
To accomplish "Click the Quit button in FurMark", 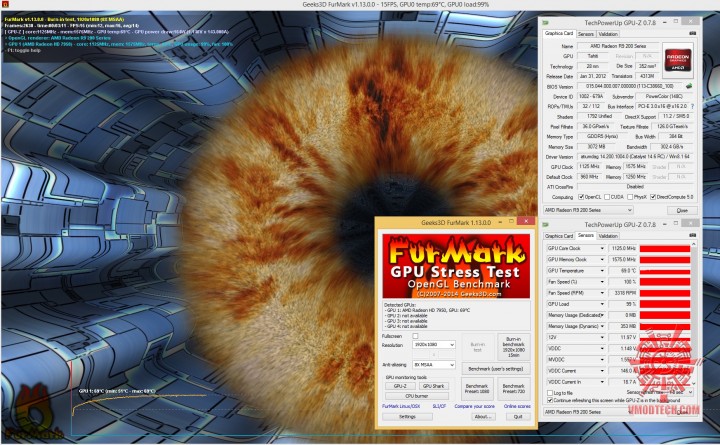I will point(518,417).
